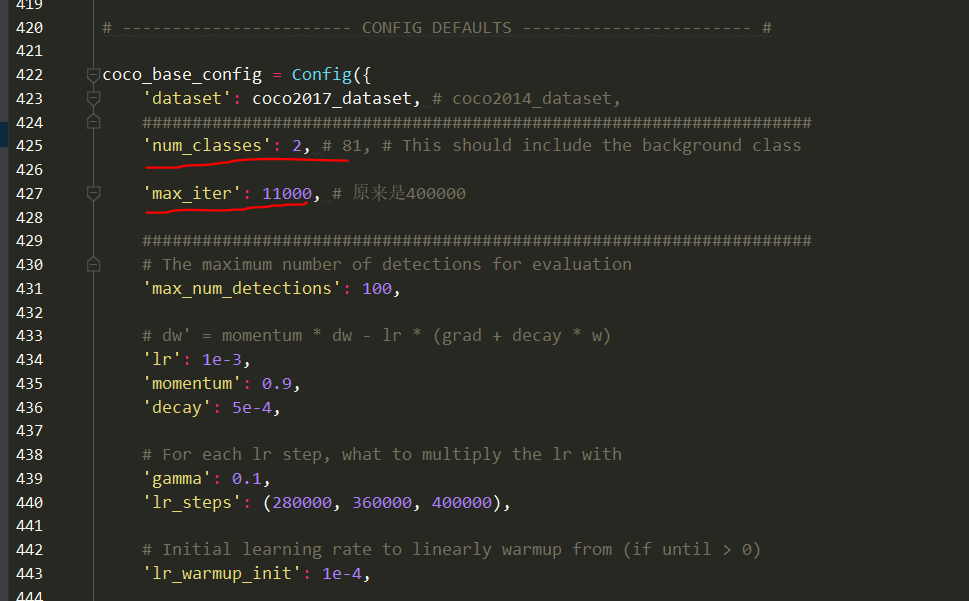Click the momentum value 0.9
969x601 pixels.
coord(277,384)
